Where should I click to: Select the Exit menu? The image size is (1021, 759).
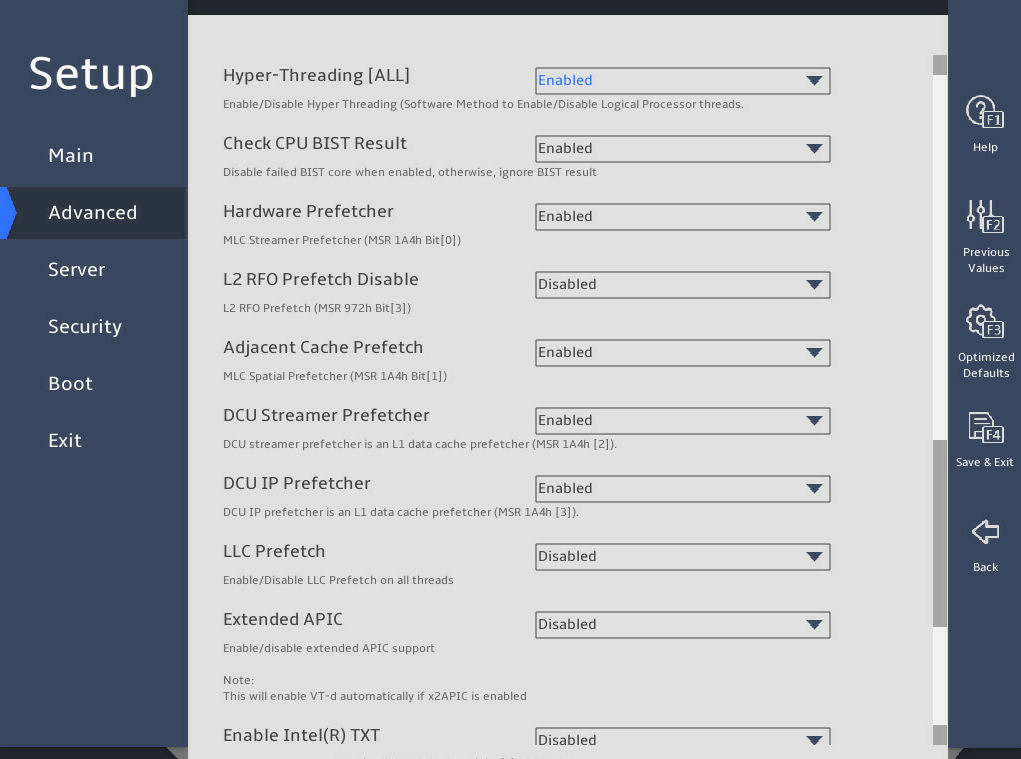pyautogui.click(x=65, y=441)
